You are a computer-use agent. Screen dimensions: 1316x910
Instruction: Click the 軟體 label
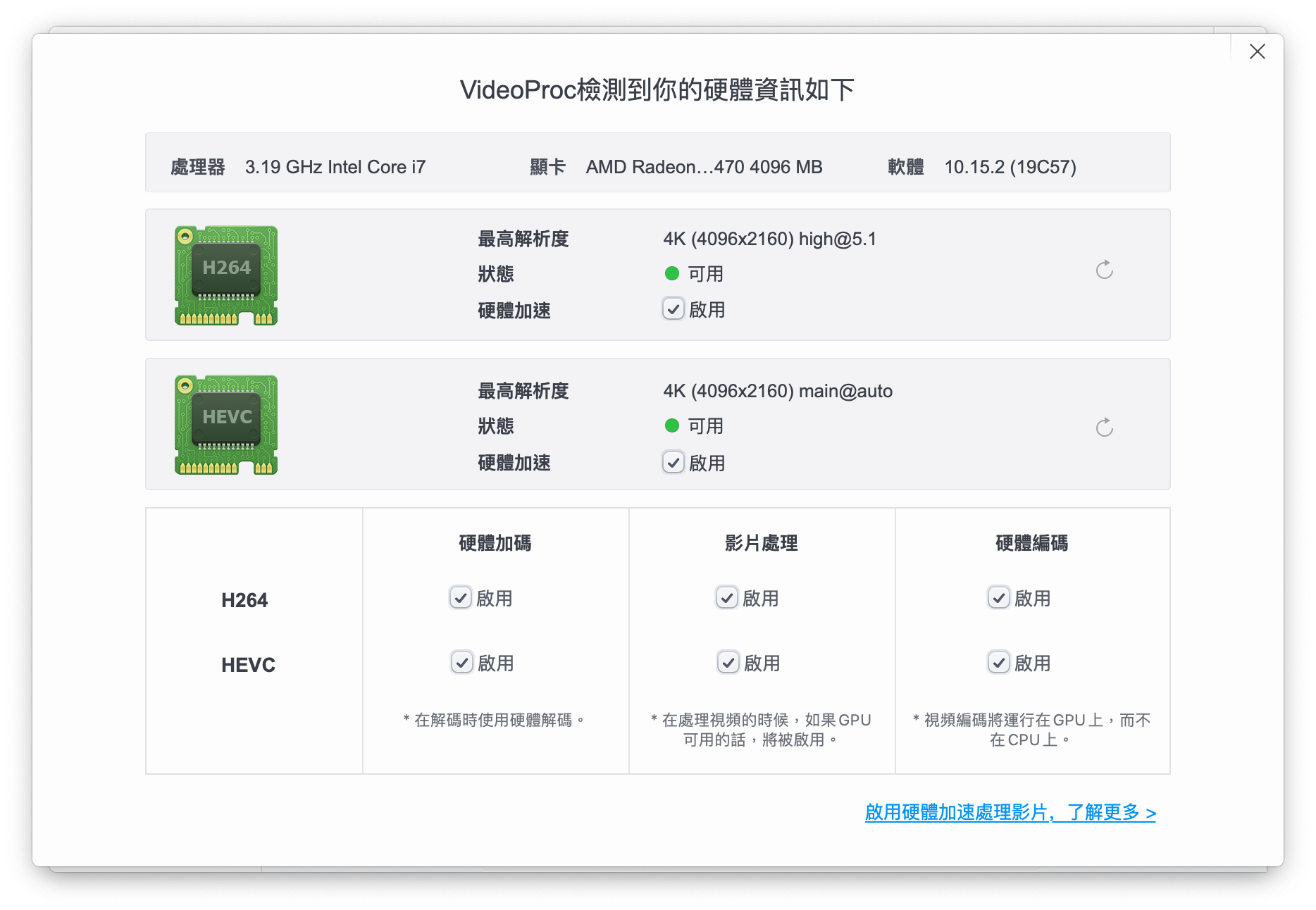coord(906,167)
